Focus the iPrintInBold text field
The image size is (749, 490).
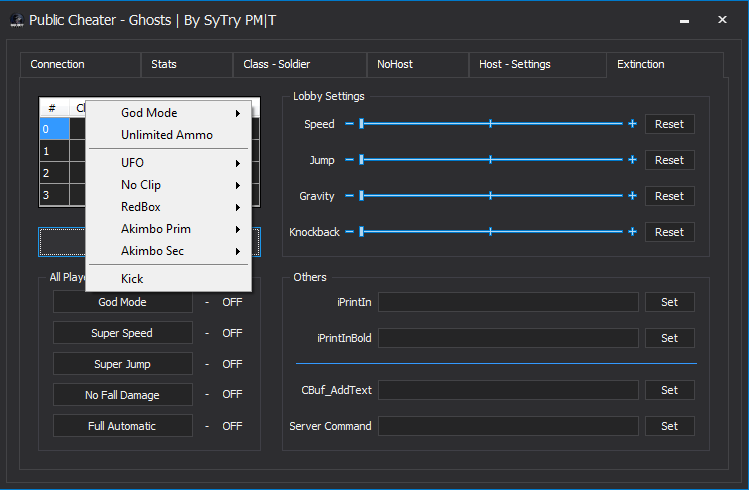coord(508,338)
